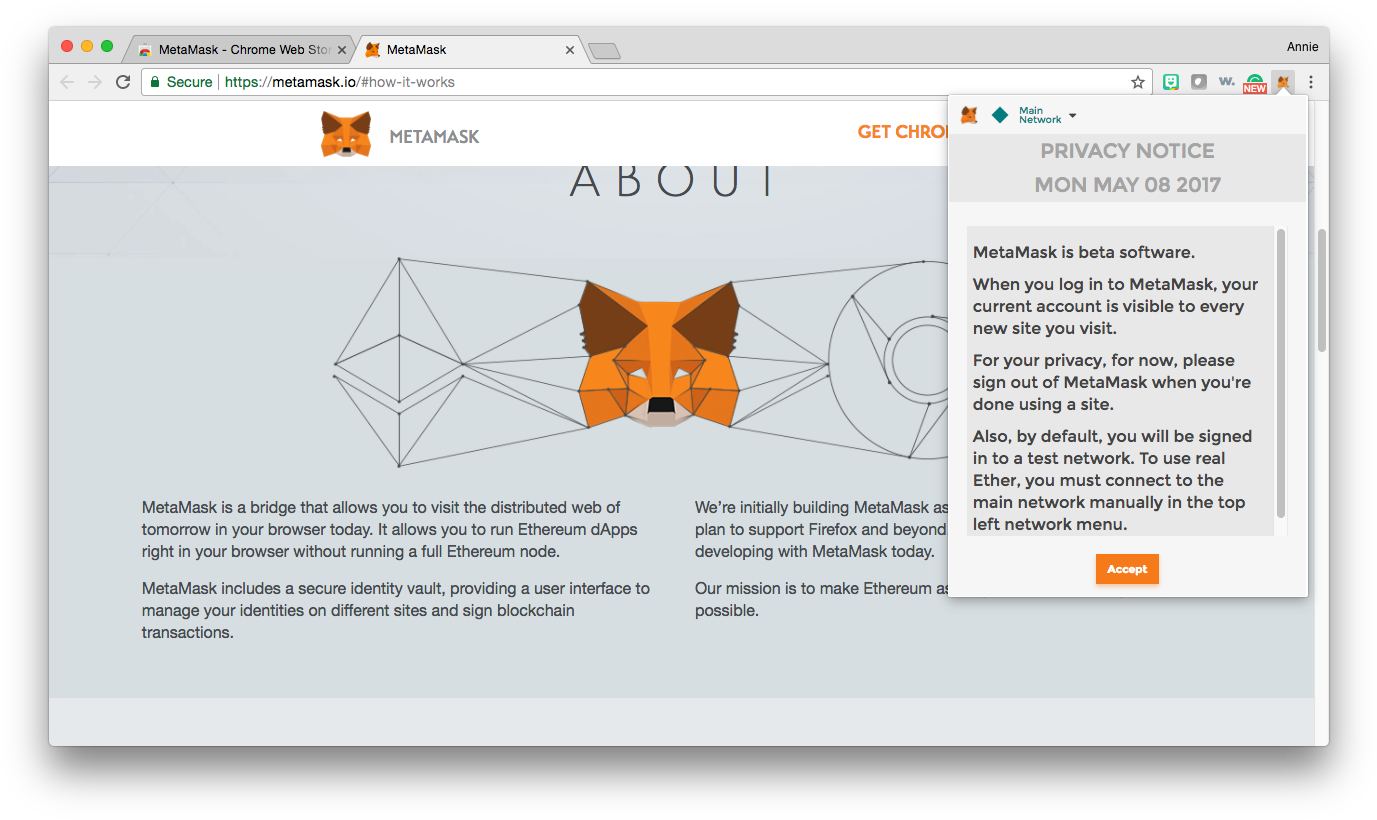
Task: Click the MetaMask fox logo in site header
Action: click(x=346, y=134)
